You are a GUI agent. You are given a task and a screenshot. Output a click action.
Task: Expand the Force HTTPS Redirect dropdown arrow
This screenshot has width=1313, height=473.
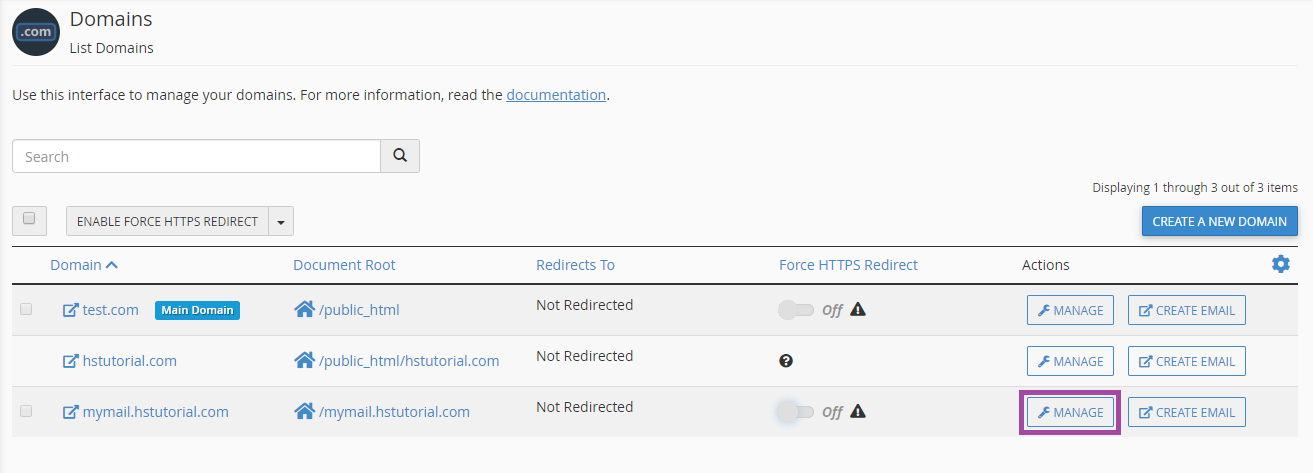pos(281,222)
